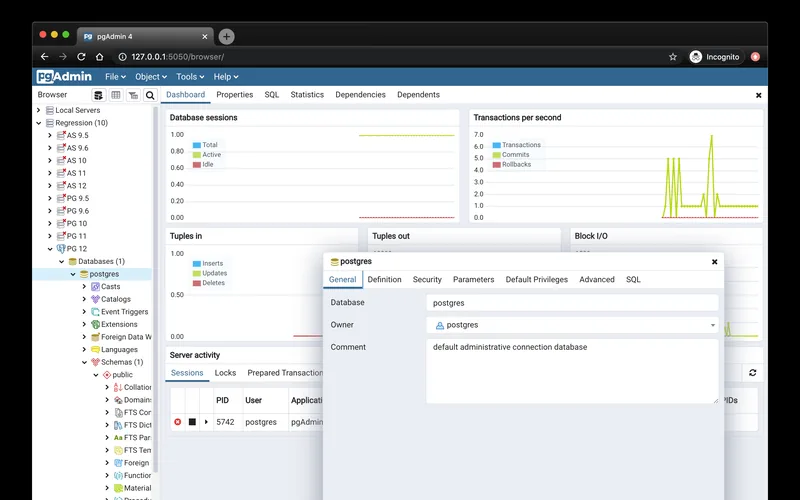The width and height of the screenshot is (800, 500).
Task: Click the green Commits legend swatch
Action: coord(496,155)
